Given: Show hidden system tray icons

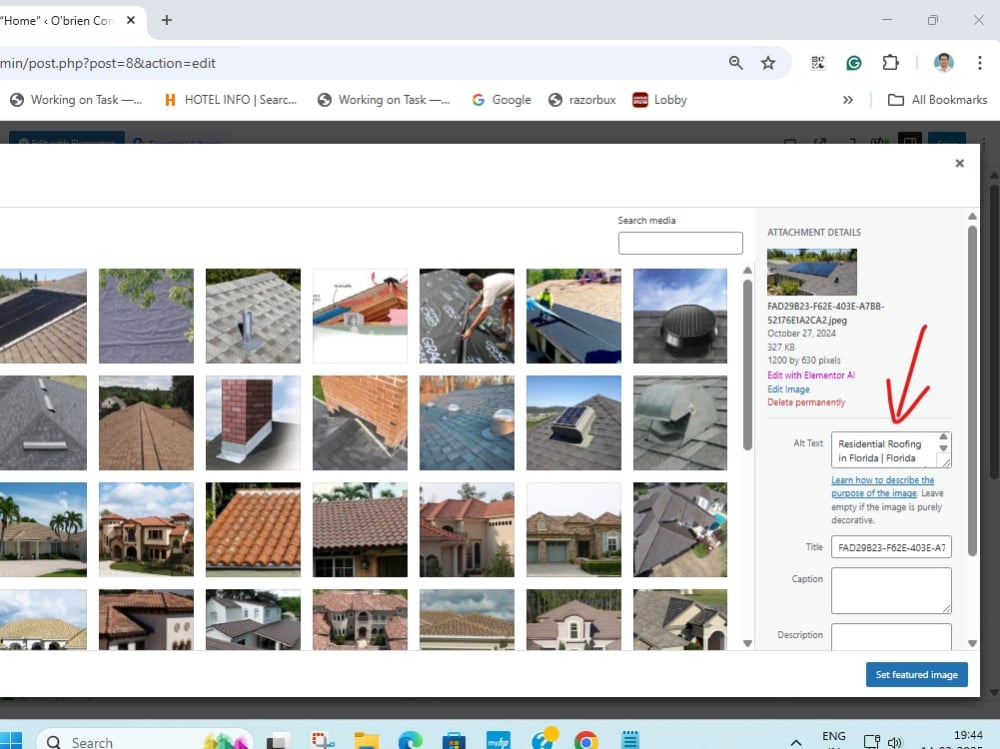Looking at the screenshot, I should tap(796, 743).
